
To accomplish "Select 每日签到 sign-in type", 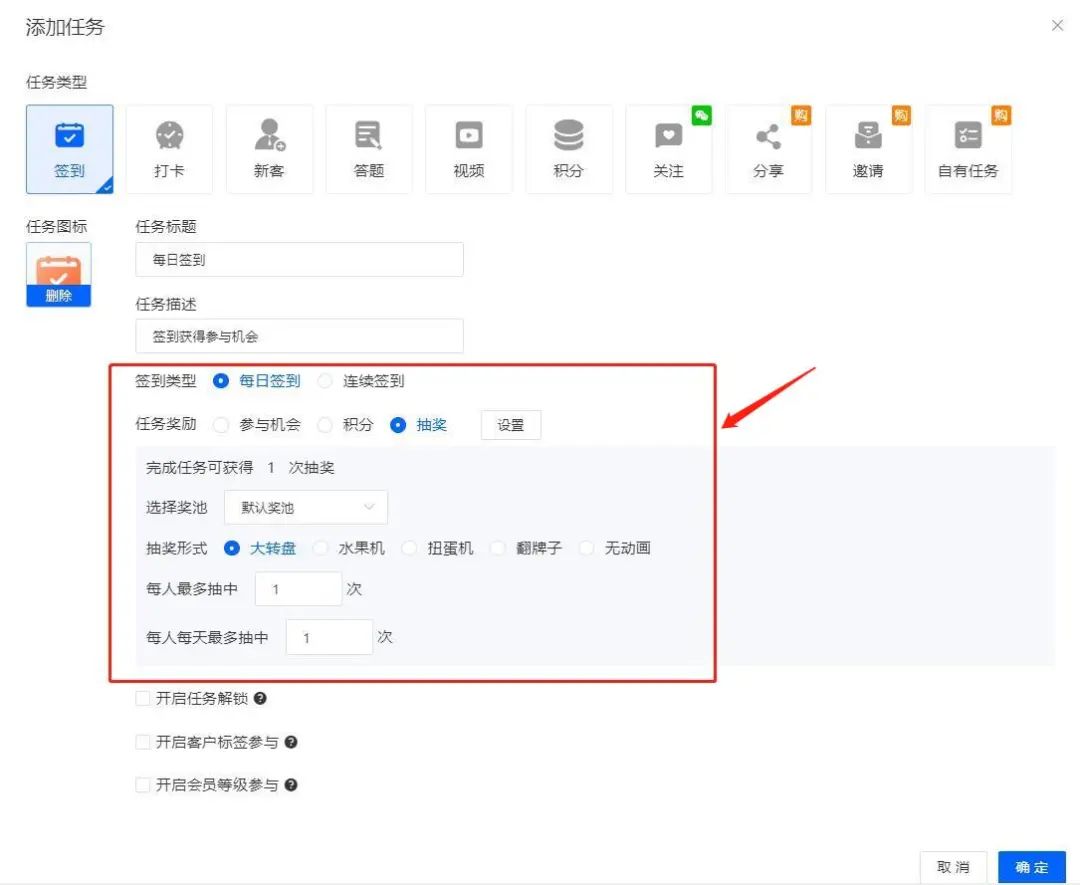I will (x=221, y=381).
